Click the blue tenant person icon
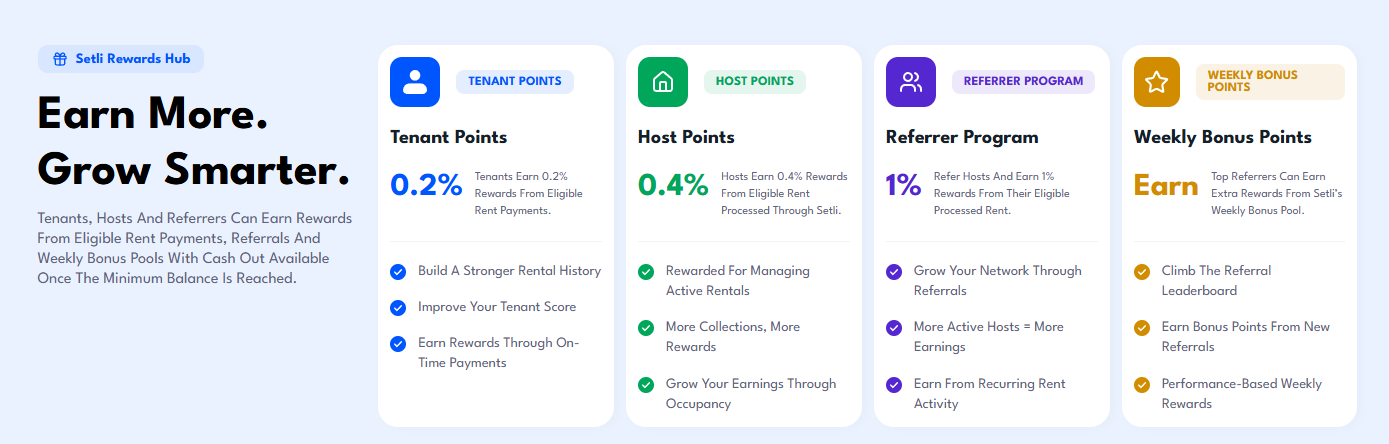Image resolution: width=1389 pixels, height=444 pixels. 415,82
